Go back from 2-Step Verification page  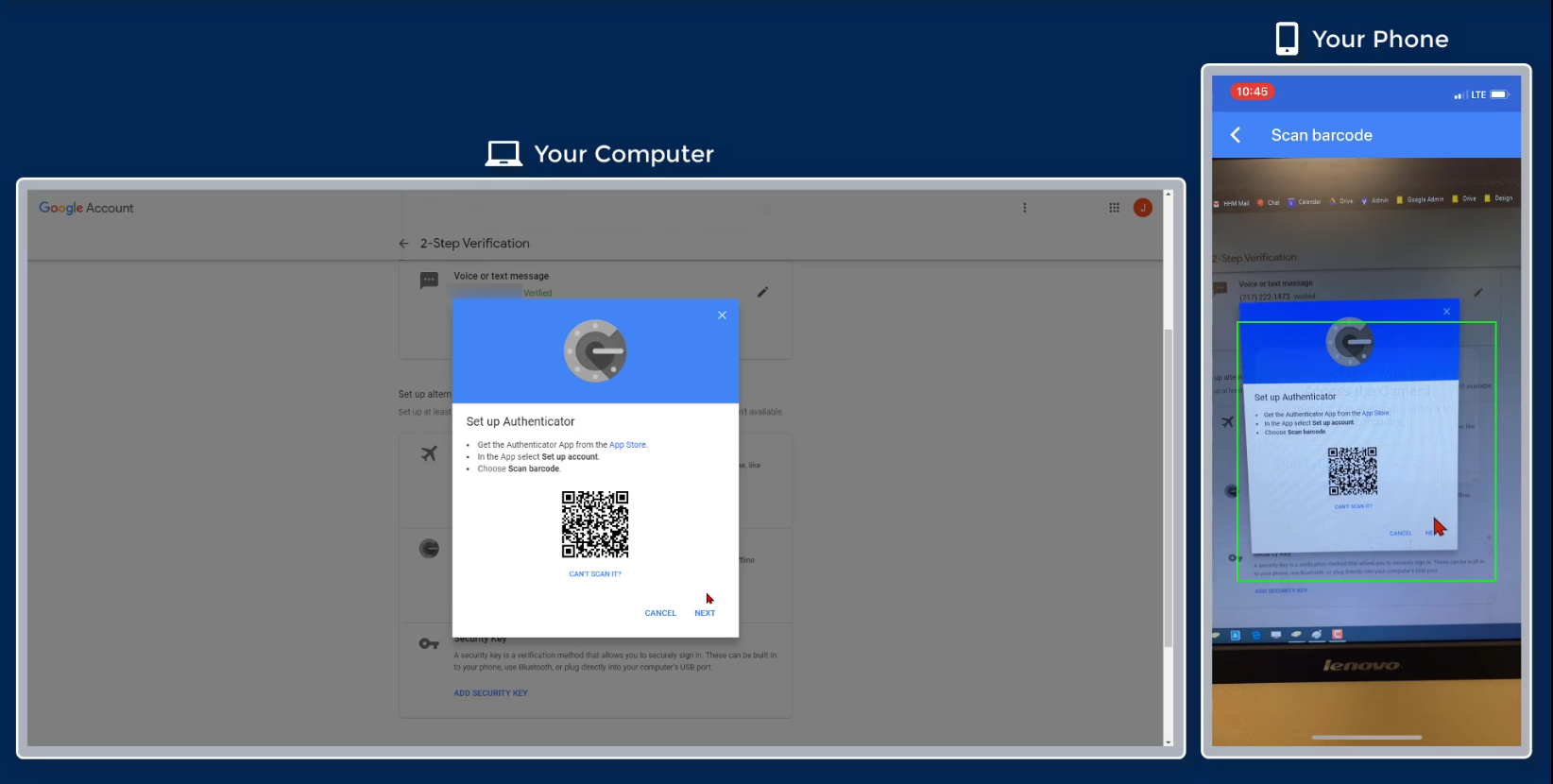[x=403, y=244]
